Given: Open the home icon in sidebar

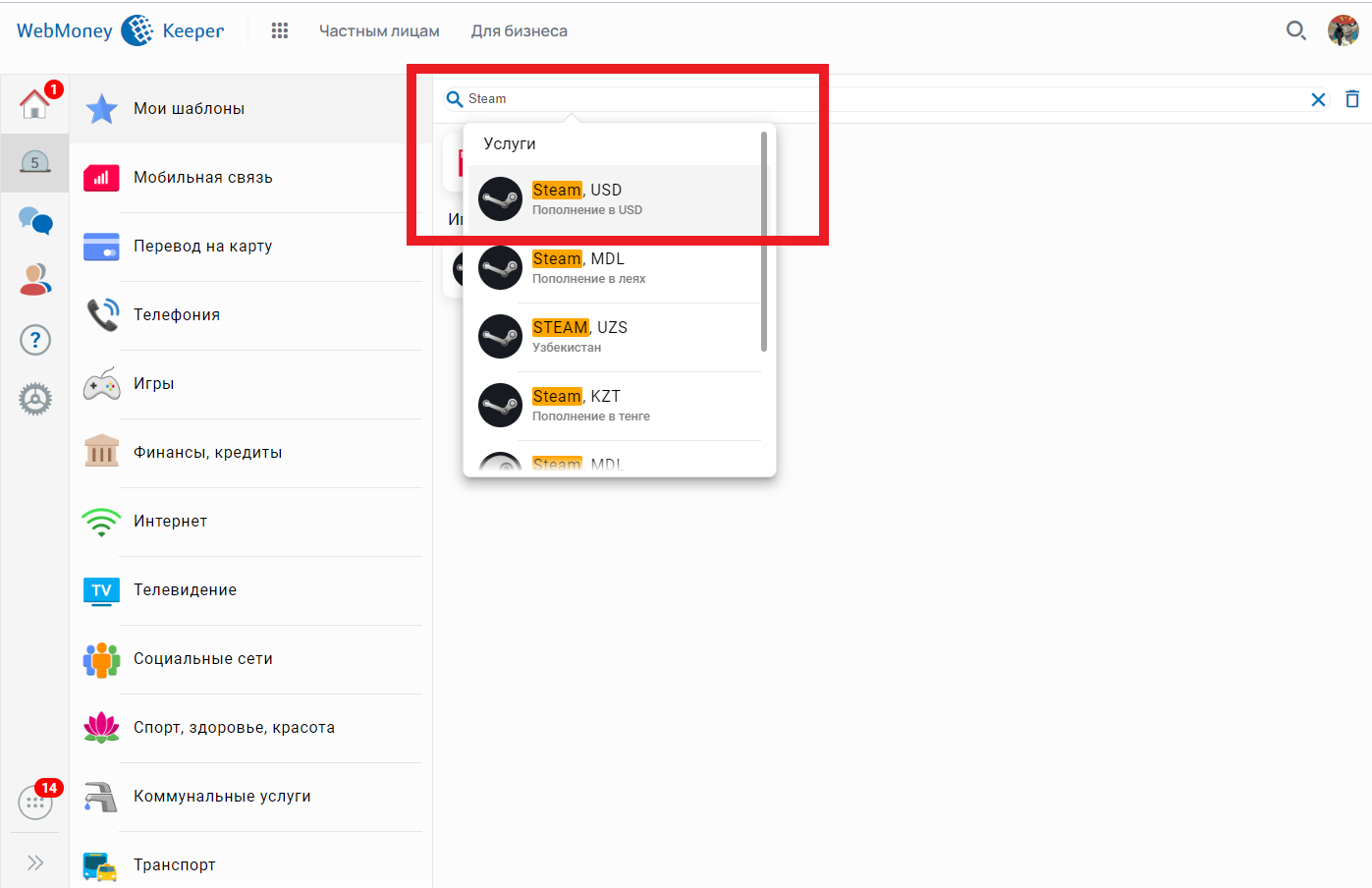Looking at the screenshot, I should point(34,103).
